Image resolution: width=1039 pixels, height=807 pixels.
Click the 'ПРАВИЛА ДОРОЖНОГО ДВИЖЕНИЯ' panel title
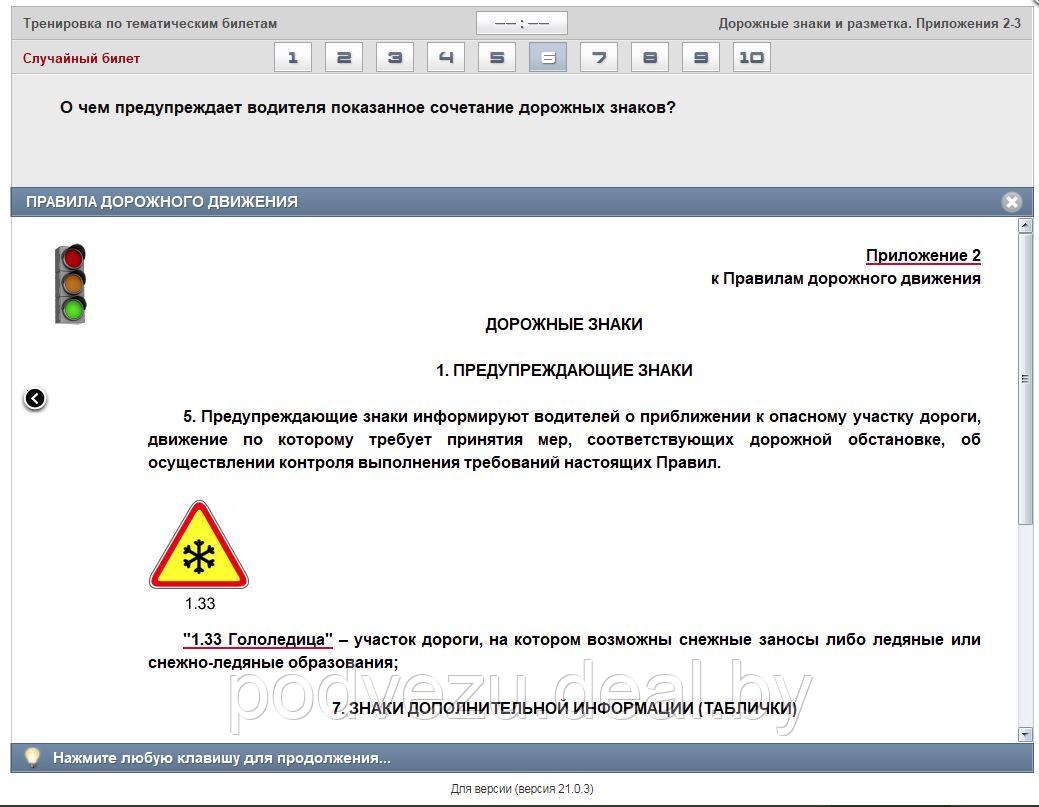[x=162, y=201]
